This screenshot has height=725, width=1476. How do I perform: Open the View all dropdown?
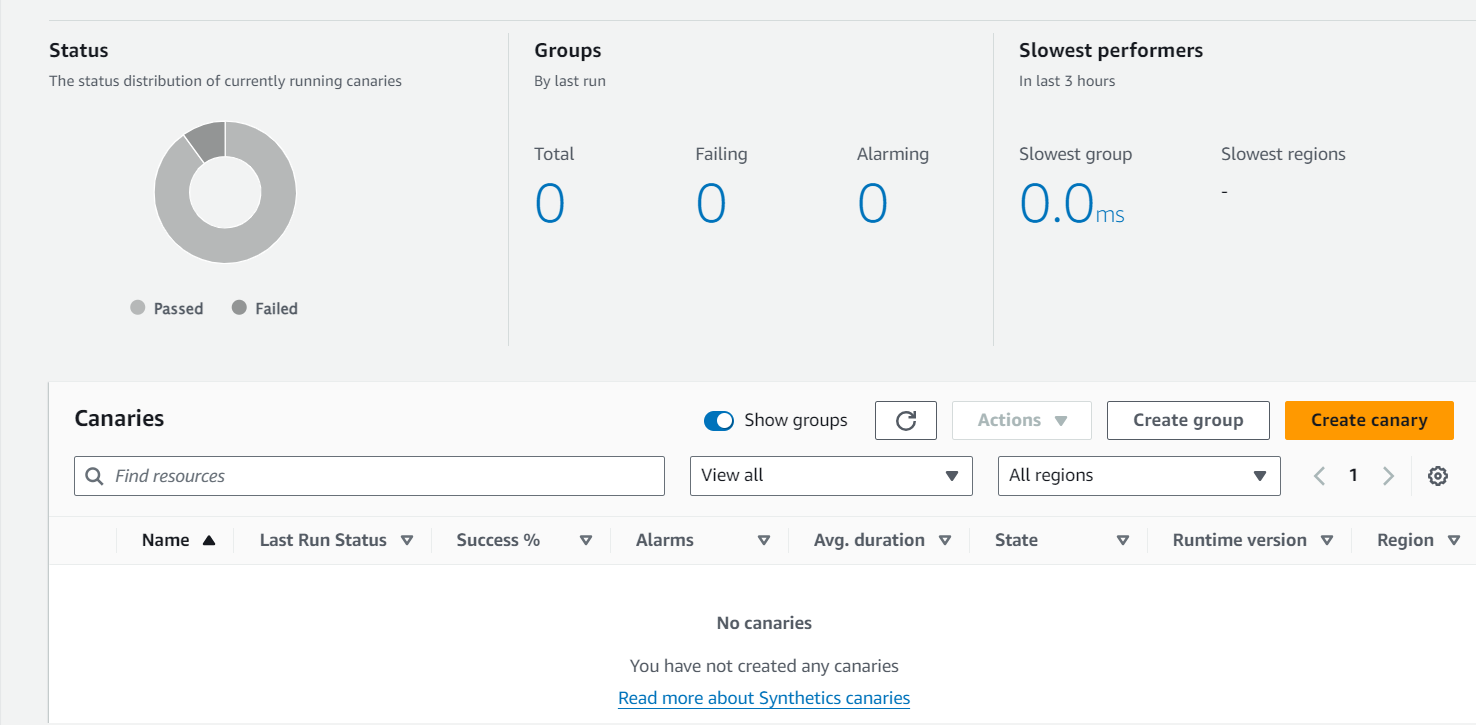click(831, 476)
